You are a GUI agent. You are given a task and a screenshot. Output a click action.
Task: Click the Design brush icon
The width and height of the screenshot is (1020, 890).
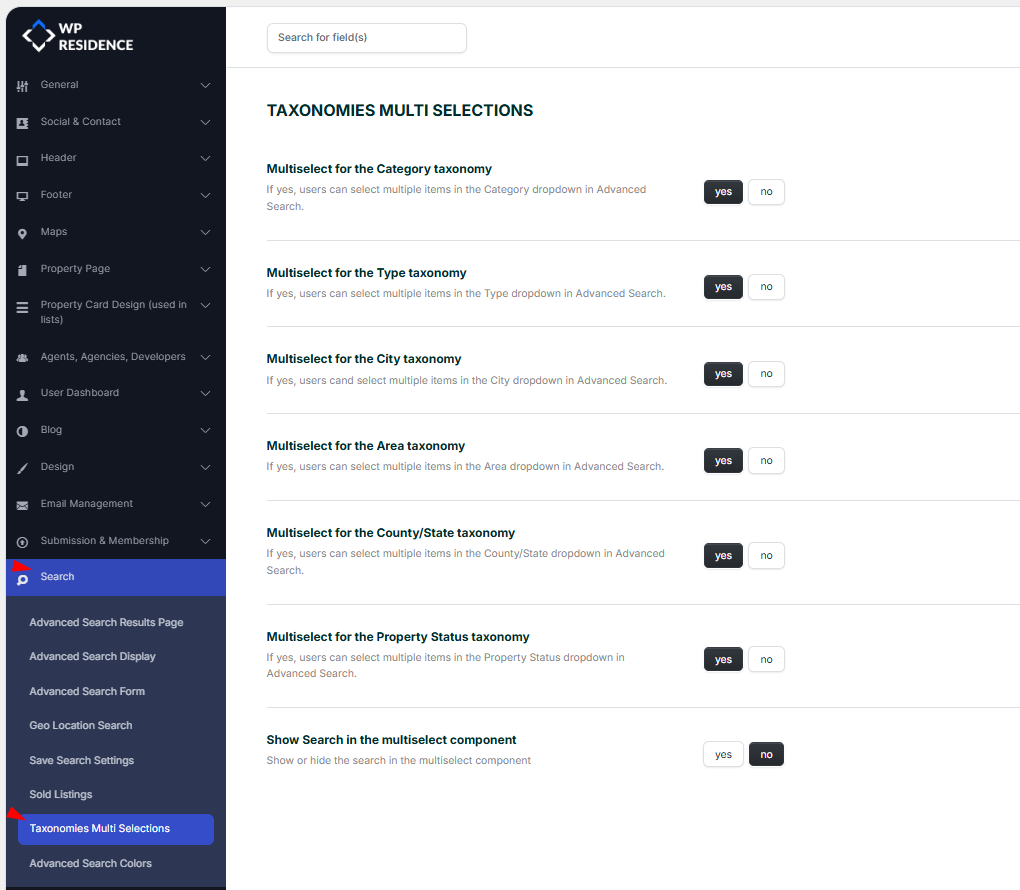pos(22,468)
